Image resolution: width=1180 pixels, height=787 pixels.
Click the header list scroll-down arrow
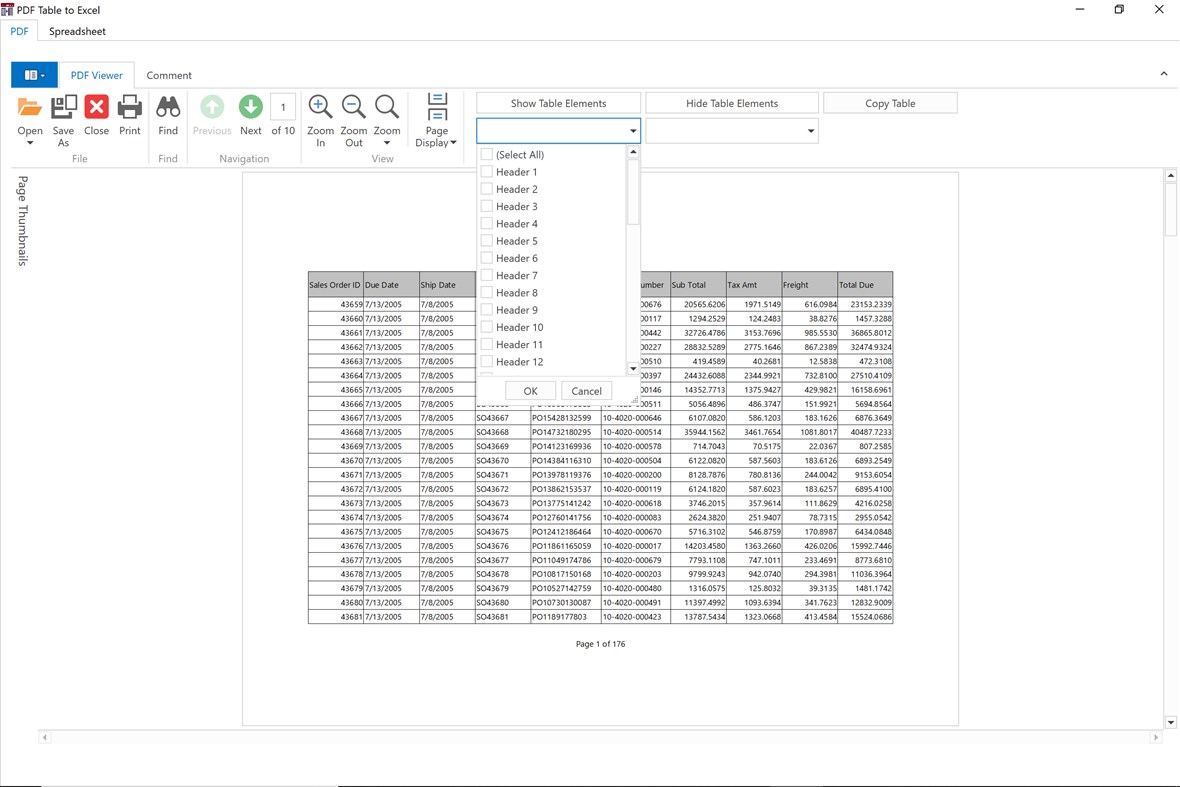tap(633, 369)
